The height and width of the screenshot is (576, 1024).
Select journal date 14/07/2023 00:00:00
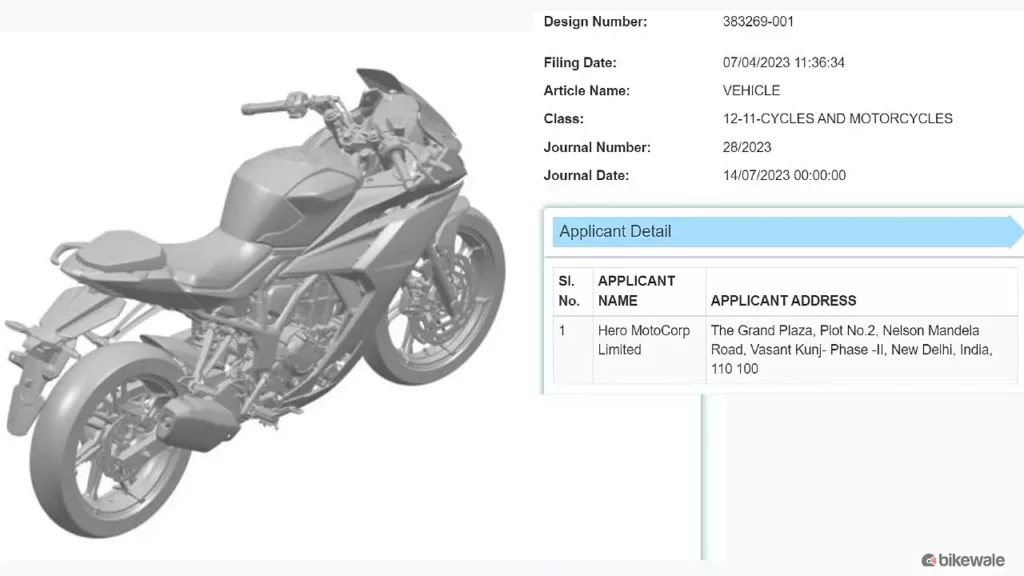pos(784,176)
